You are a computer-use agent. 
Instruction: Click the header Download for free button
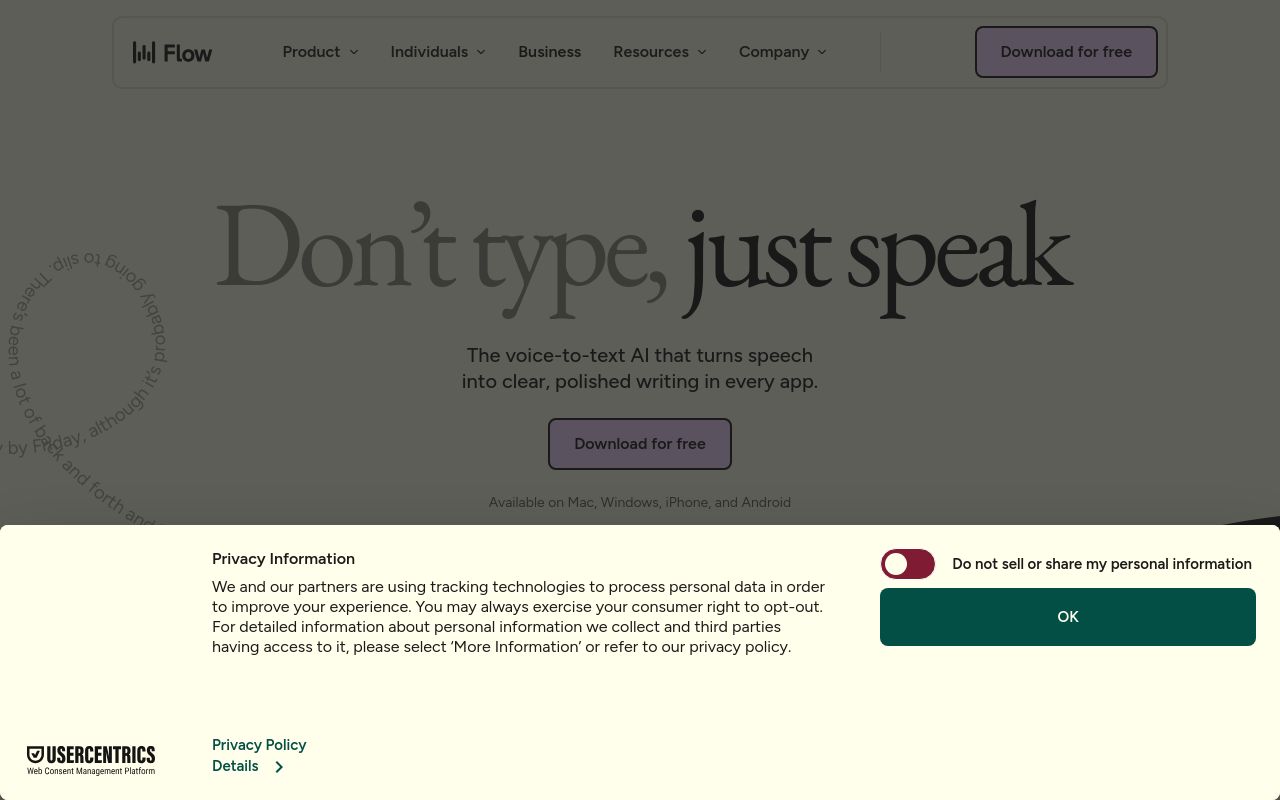(x=1066, y=52)
